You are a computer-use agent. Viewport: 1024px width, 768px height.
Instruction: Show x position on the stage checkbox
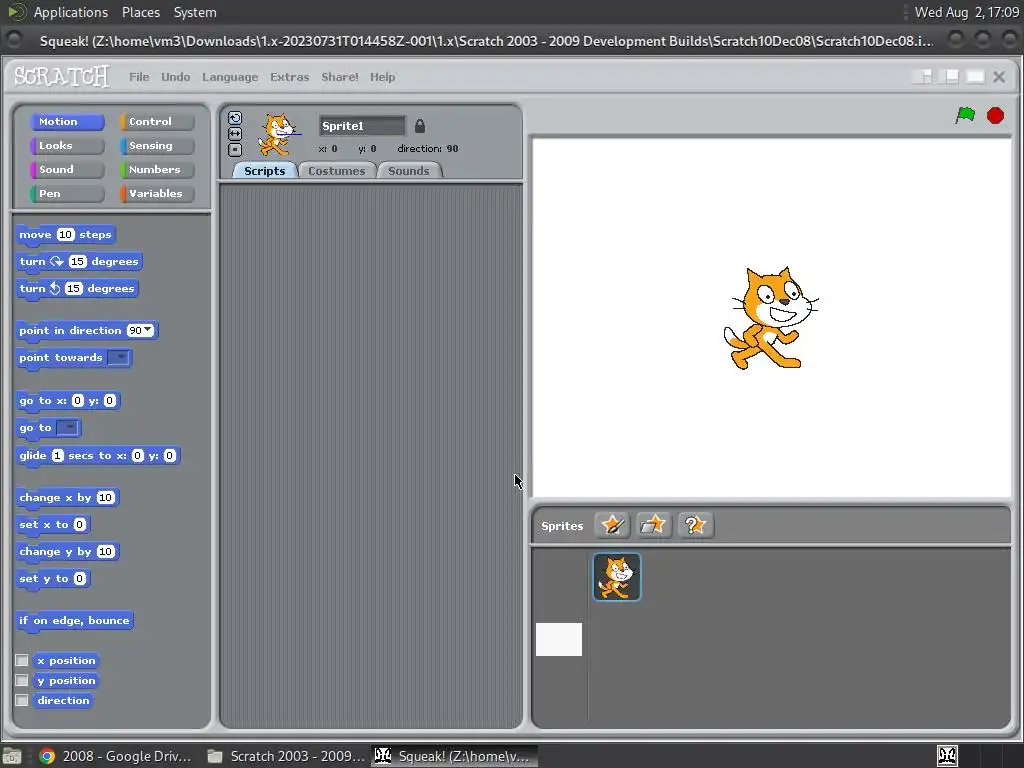click(22, 660)
